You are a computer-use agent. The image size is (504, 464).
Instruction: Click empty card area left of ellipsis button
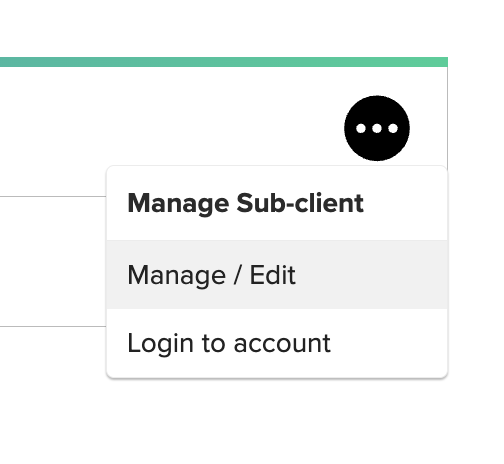click(x=167, y=128)
